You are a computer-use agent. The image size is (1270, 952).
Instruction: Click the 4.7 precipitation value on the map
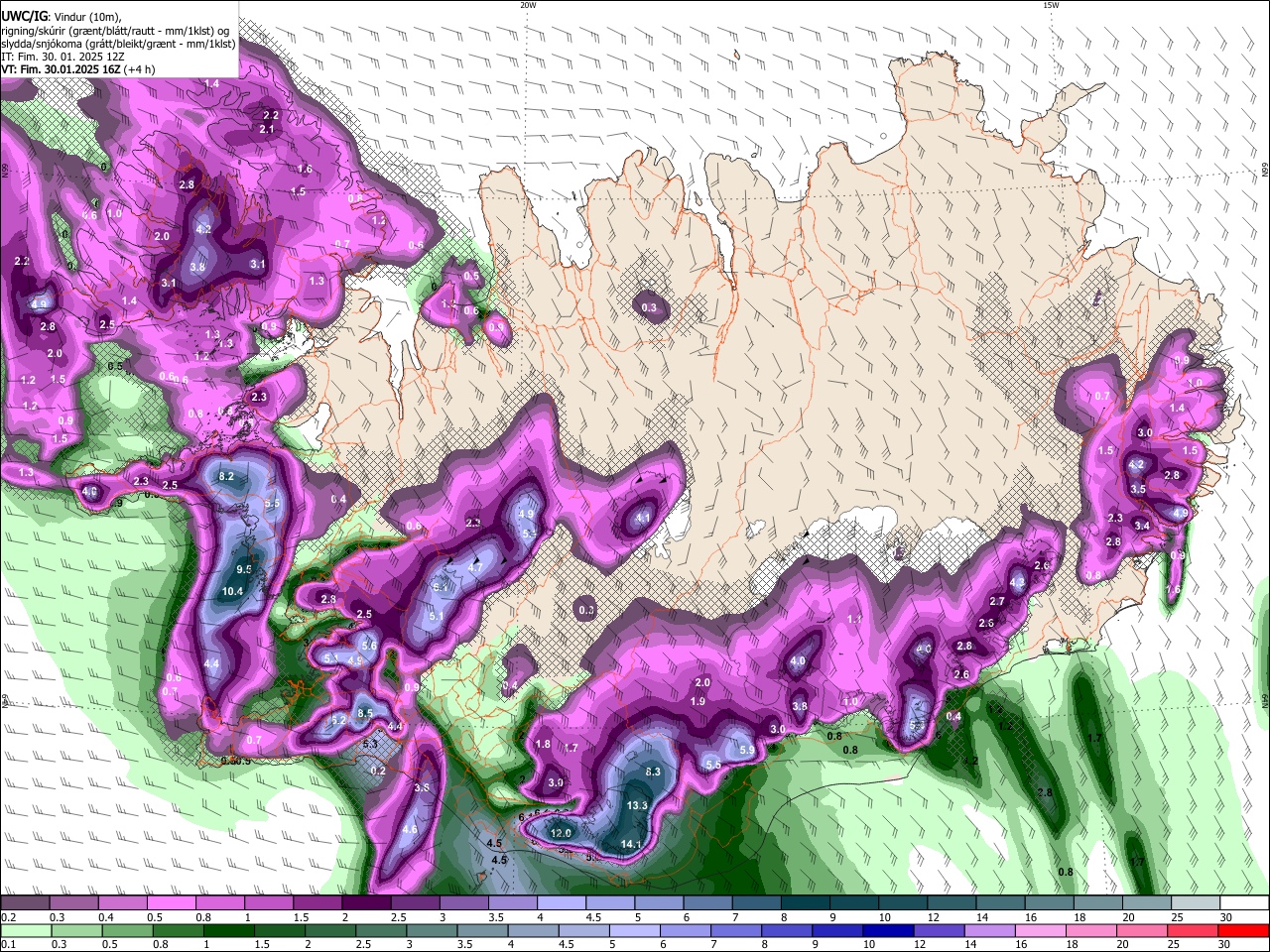(x=474, y=567)
